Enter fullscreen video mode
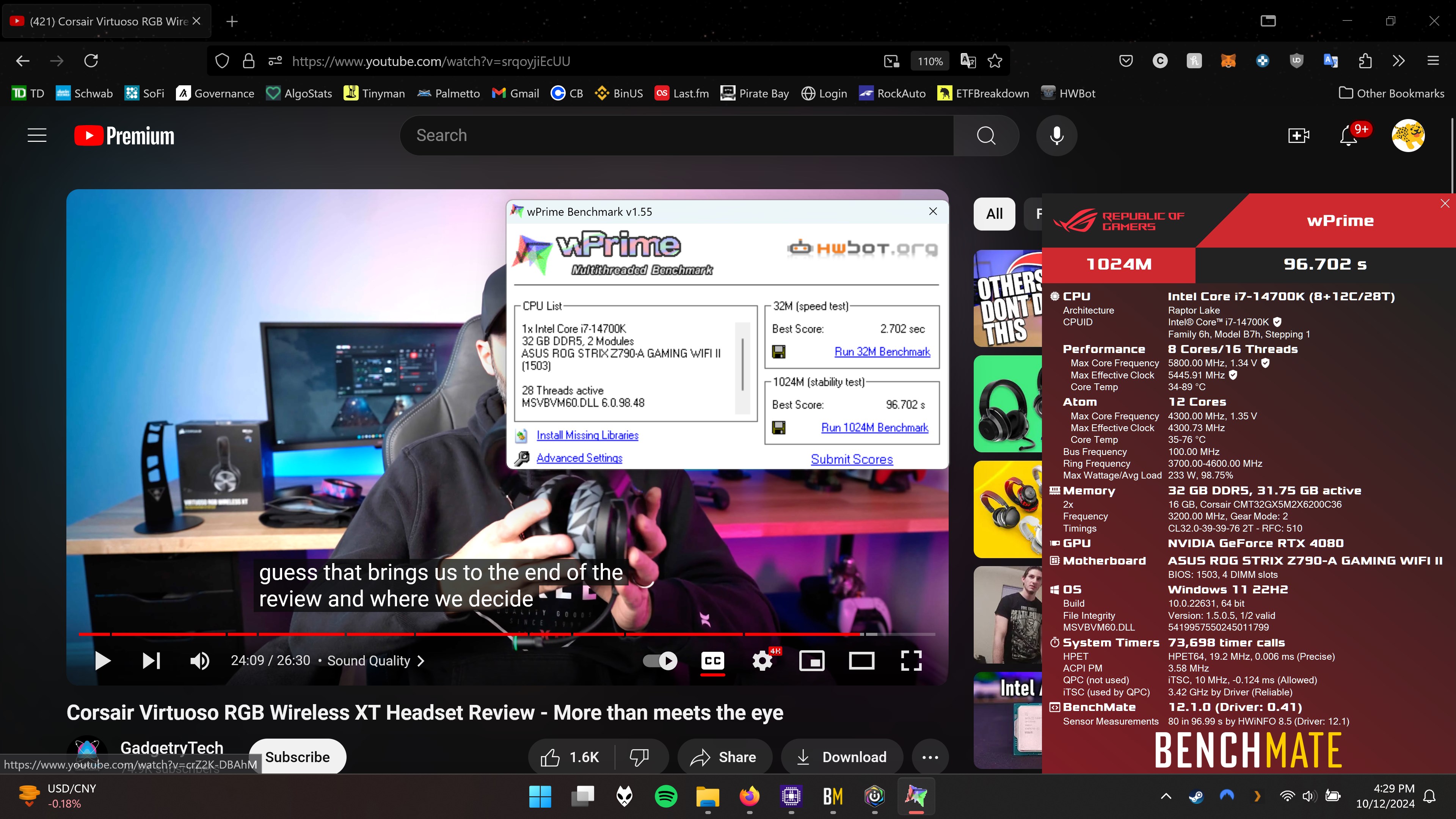 tap(910, 660)
